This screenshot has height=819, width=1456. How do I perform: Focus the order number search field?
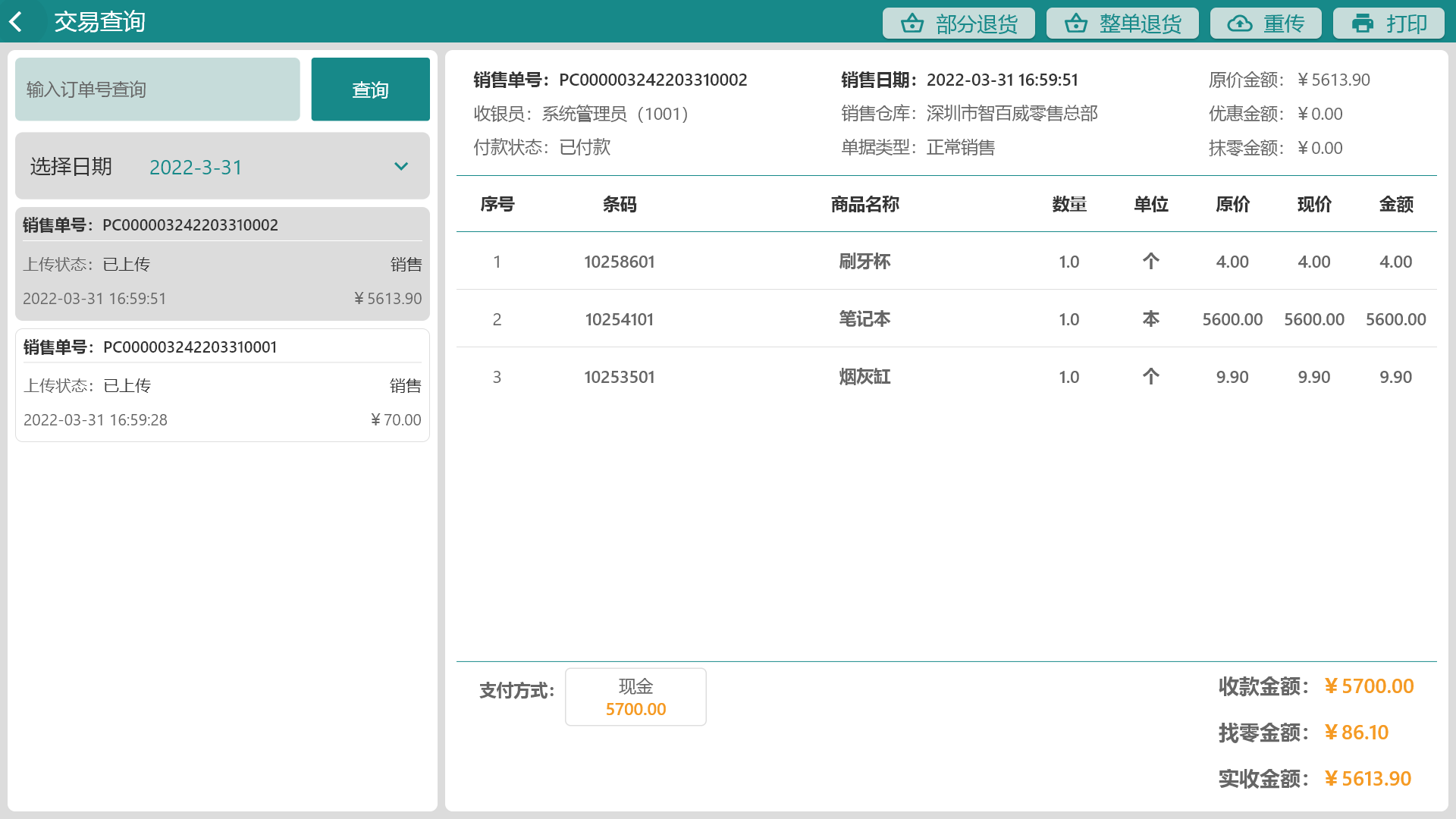click(x=158, y=89)
